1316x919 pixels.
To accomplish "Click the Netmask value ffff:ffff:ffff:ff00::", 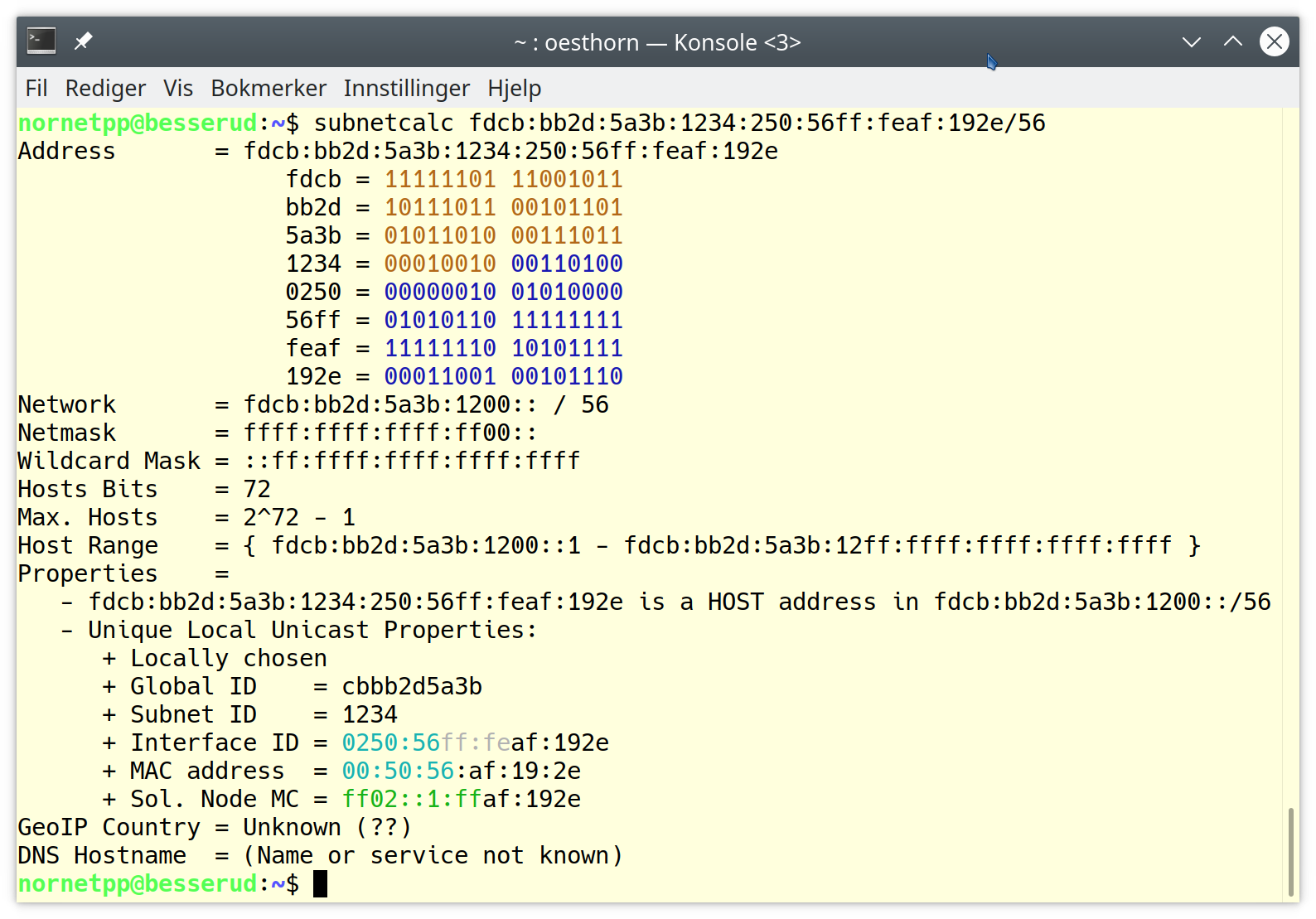I will pyautogui.click(x=390, y=433).
